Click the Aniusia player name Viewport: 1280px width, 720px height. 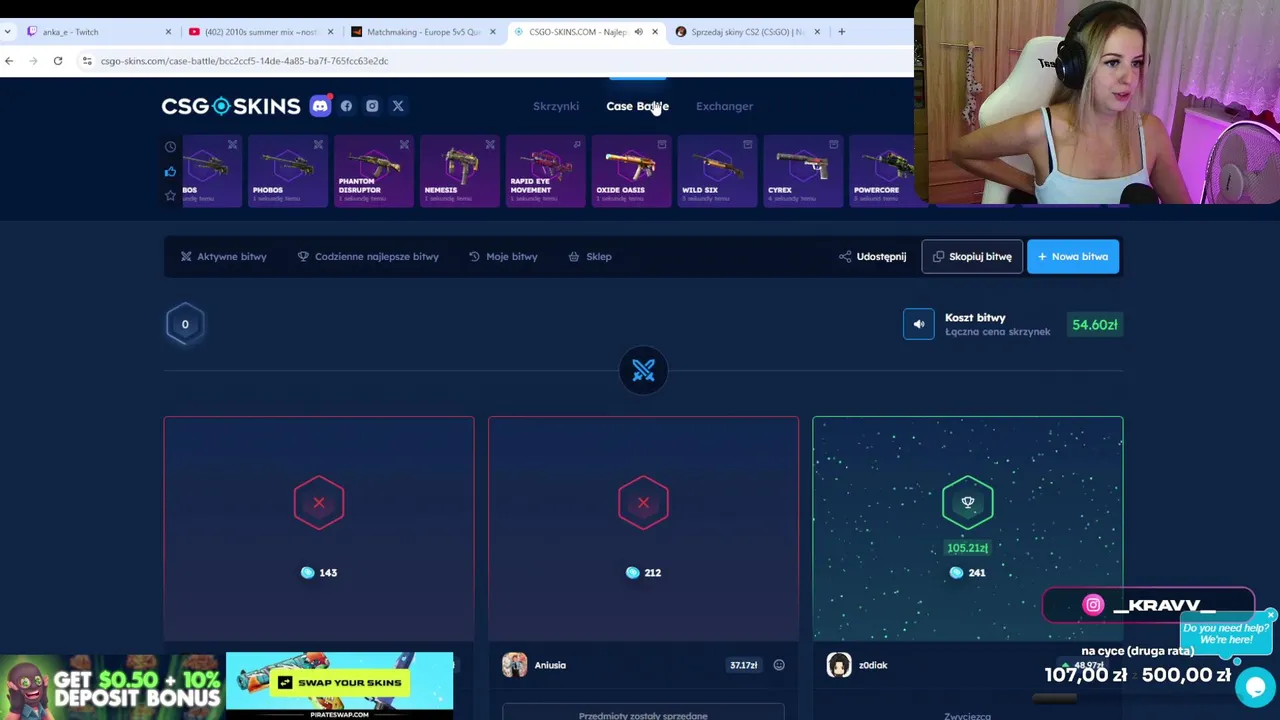tap(550, 665)
